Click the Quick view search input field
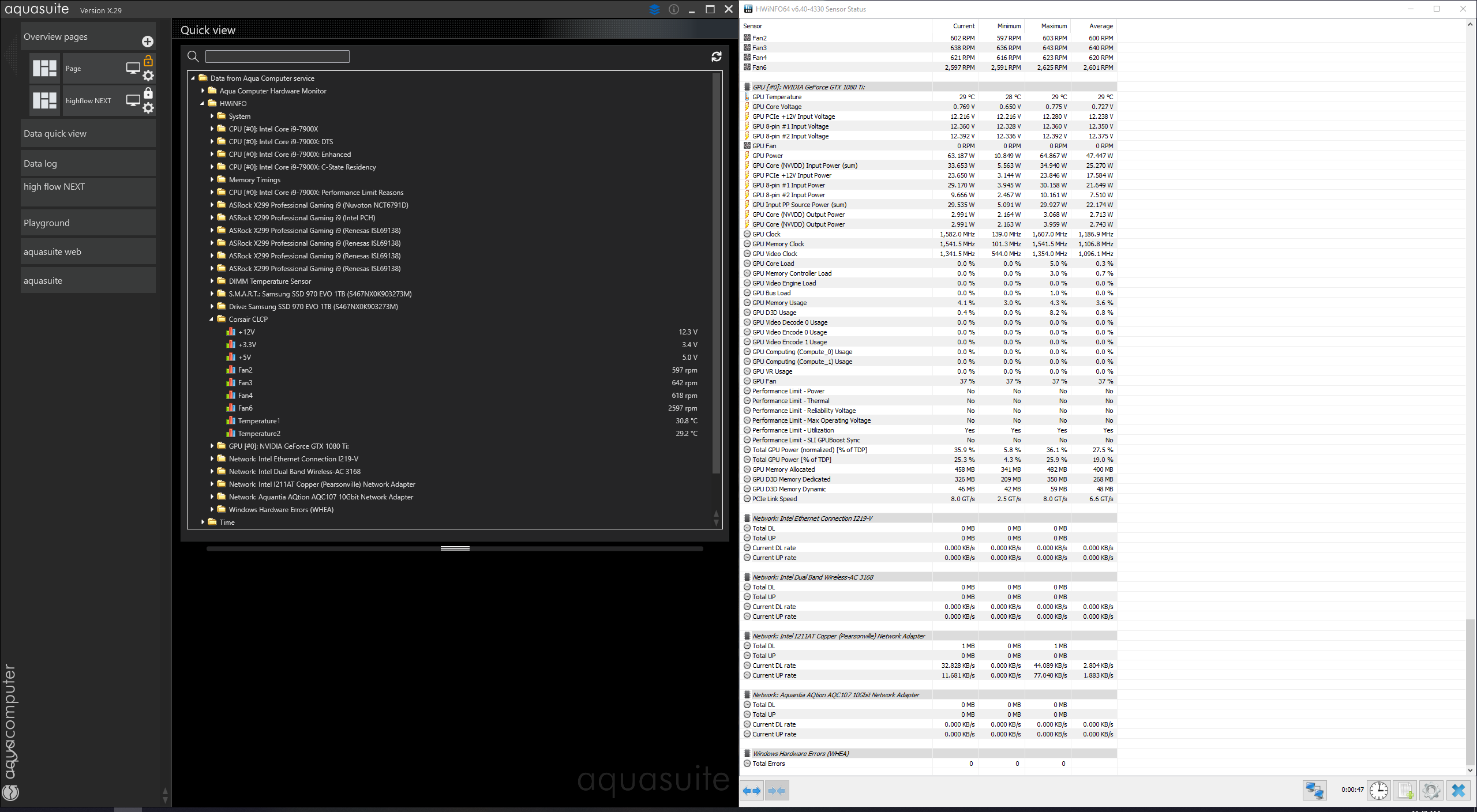1477x812 pixels. (x=277, y=57)
